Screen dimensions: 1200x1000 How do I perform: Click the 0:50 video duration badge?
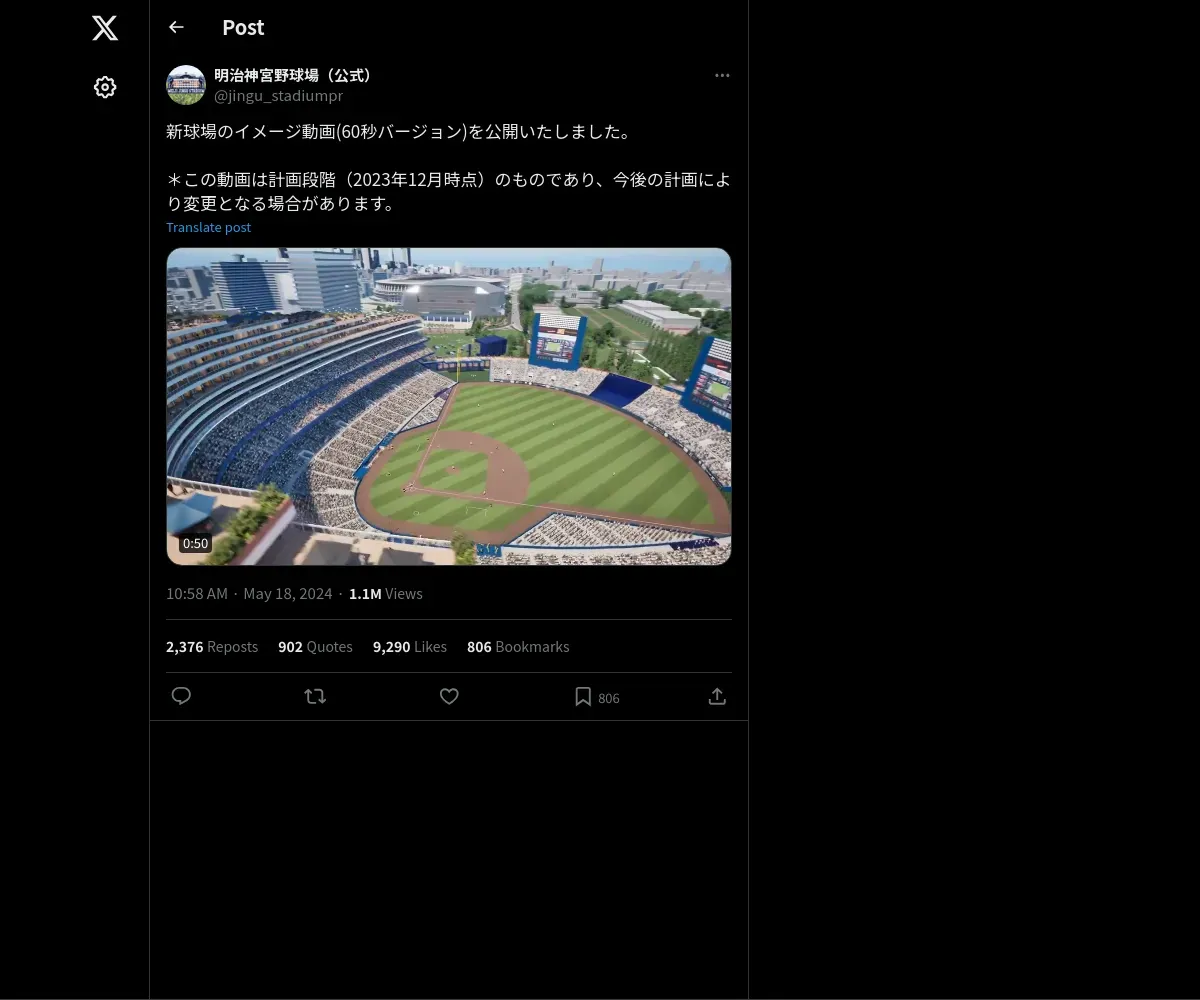195,543
